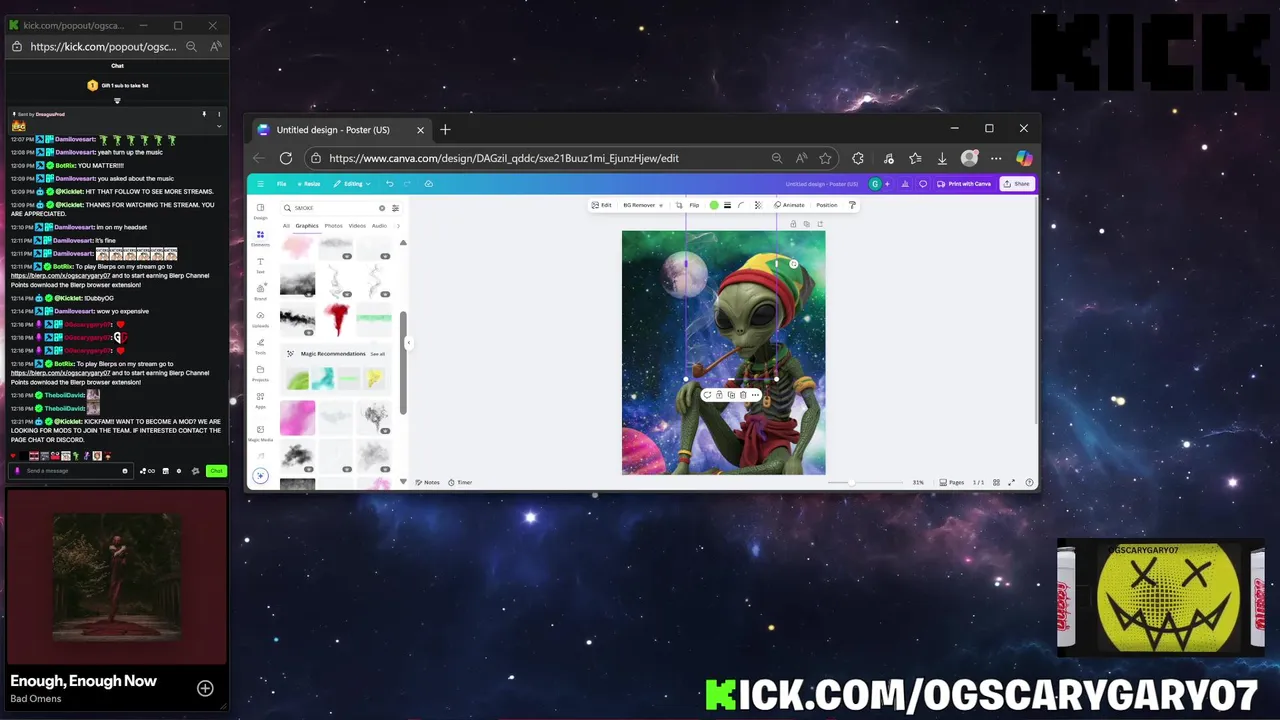Open Notes in bottom bar
Viewport: 1280px width, 720px height.
pyautogui.click(x=428, y=482)
